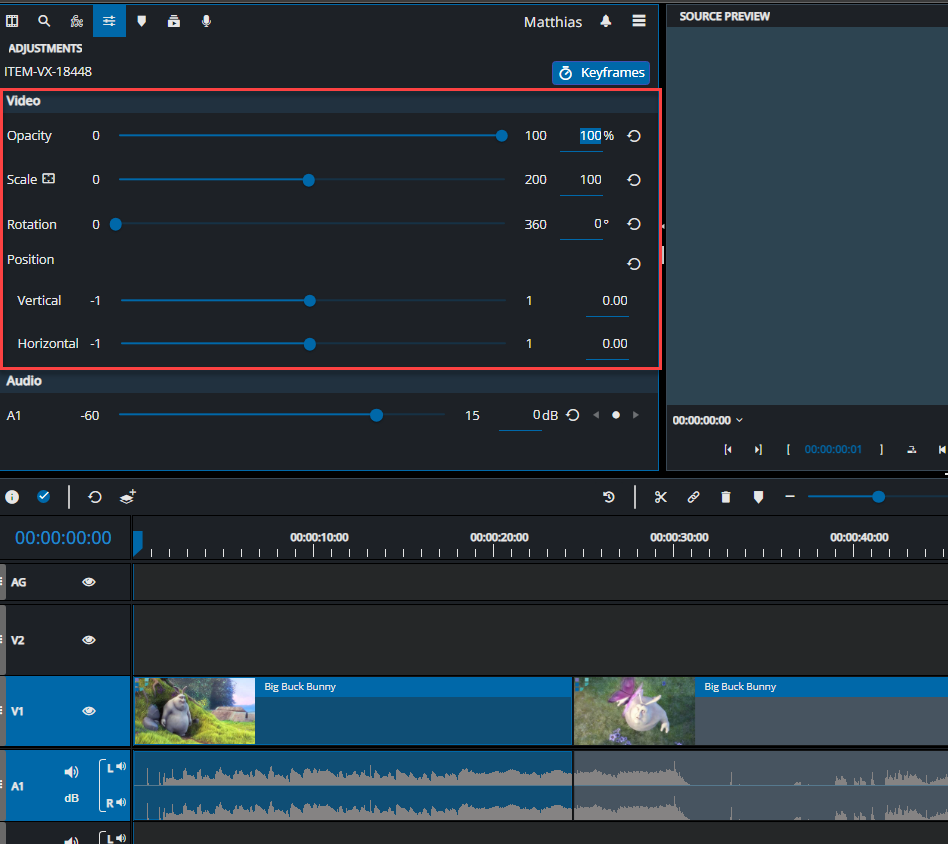This screenshot has width=948, height=844.
Task: Open notifications bell icon
Action: pyautogui.click(x=606, y=21)
